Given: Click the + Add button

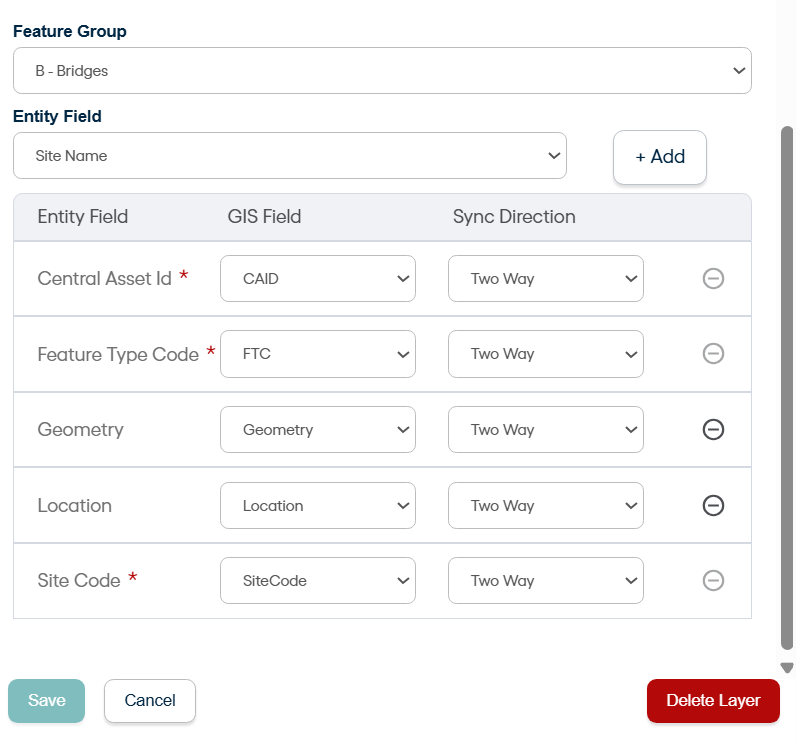Looking at the screenshot, I should [660, 157].
